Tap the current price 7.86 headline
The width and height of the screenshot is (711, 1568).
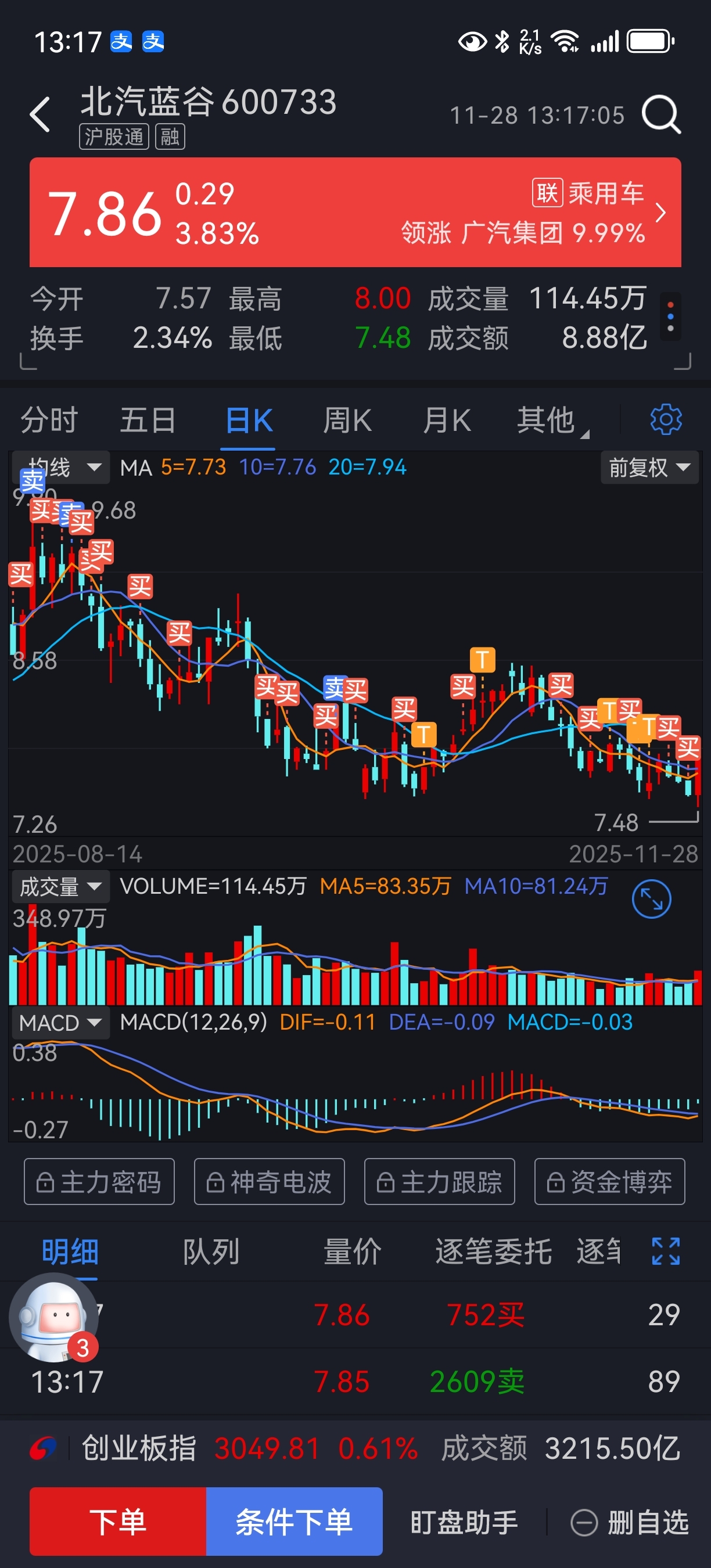pos(105,214)
